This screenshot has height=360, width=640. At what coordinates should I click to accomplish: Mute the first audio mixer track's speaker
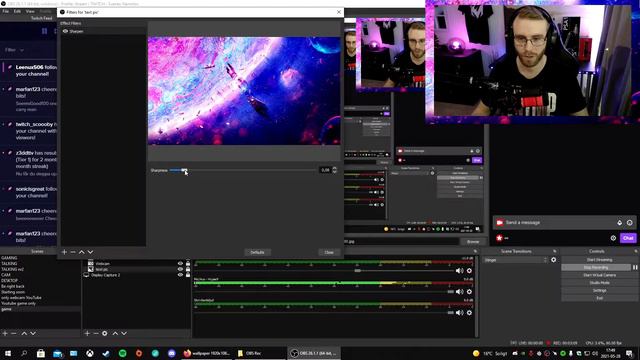coord(460,271)
